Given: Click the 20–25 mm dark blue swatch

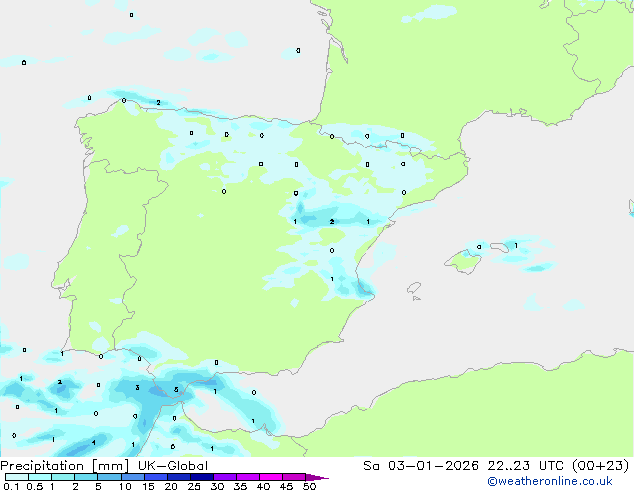Looking at the screenshot, I should pos(178,477).
